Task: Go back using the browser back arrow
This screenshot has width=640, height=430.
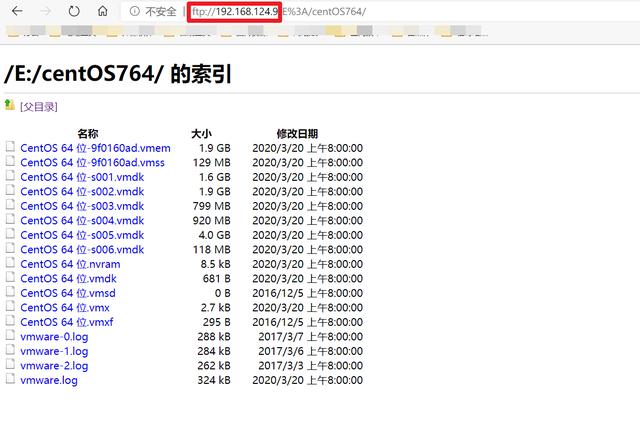Action: click(17, 11)
